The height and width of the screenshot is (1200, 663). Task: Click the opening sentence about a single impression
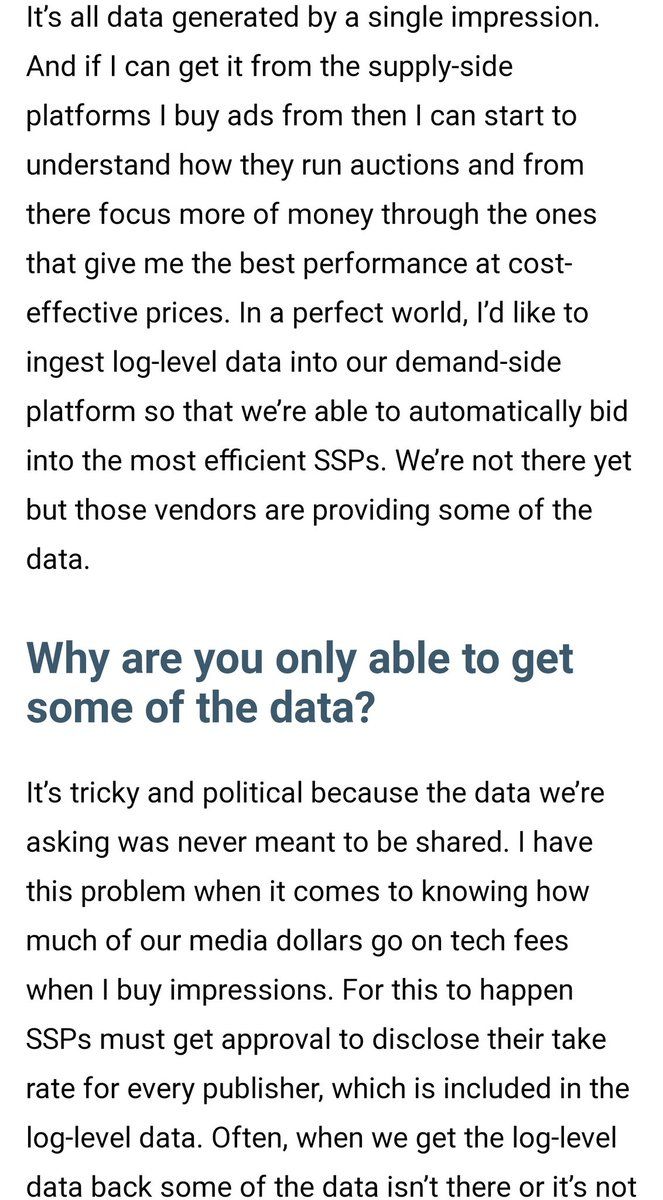(312, 18)
